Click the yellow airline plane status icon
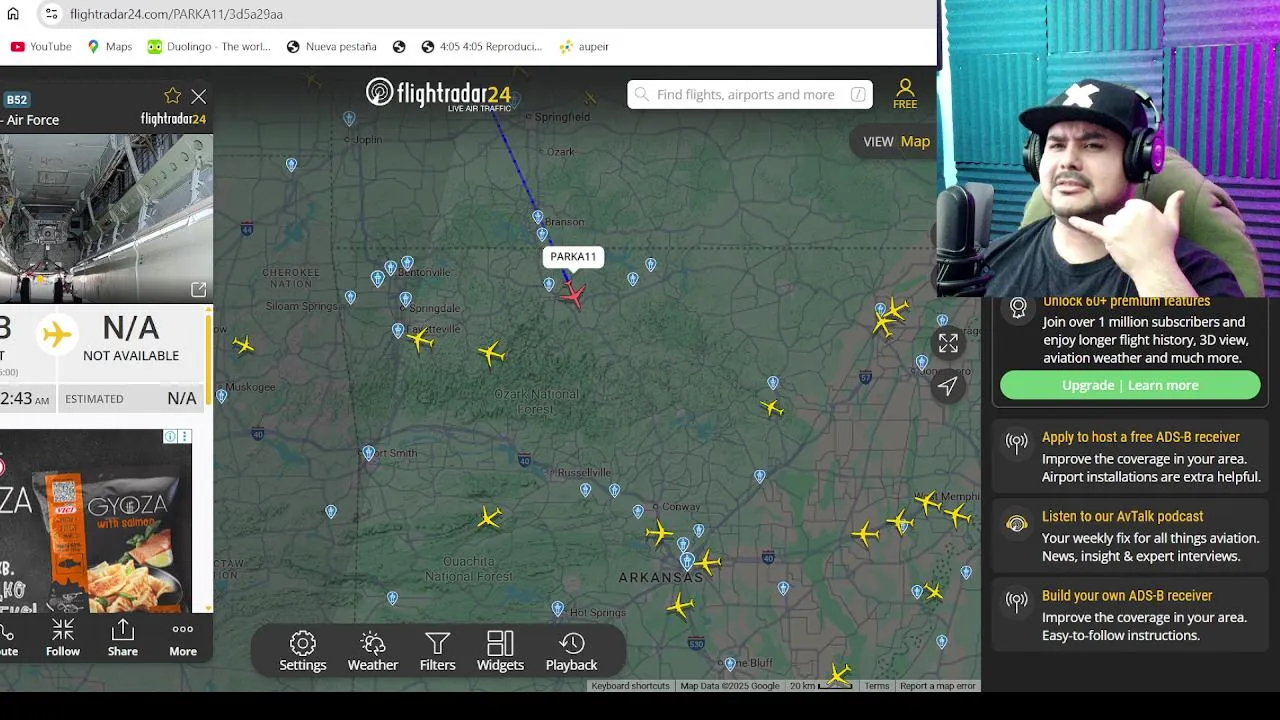 [x=57, y=333]
